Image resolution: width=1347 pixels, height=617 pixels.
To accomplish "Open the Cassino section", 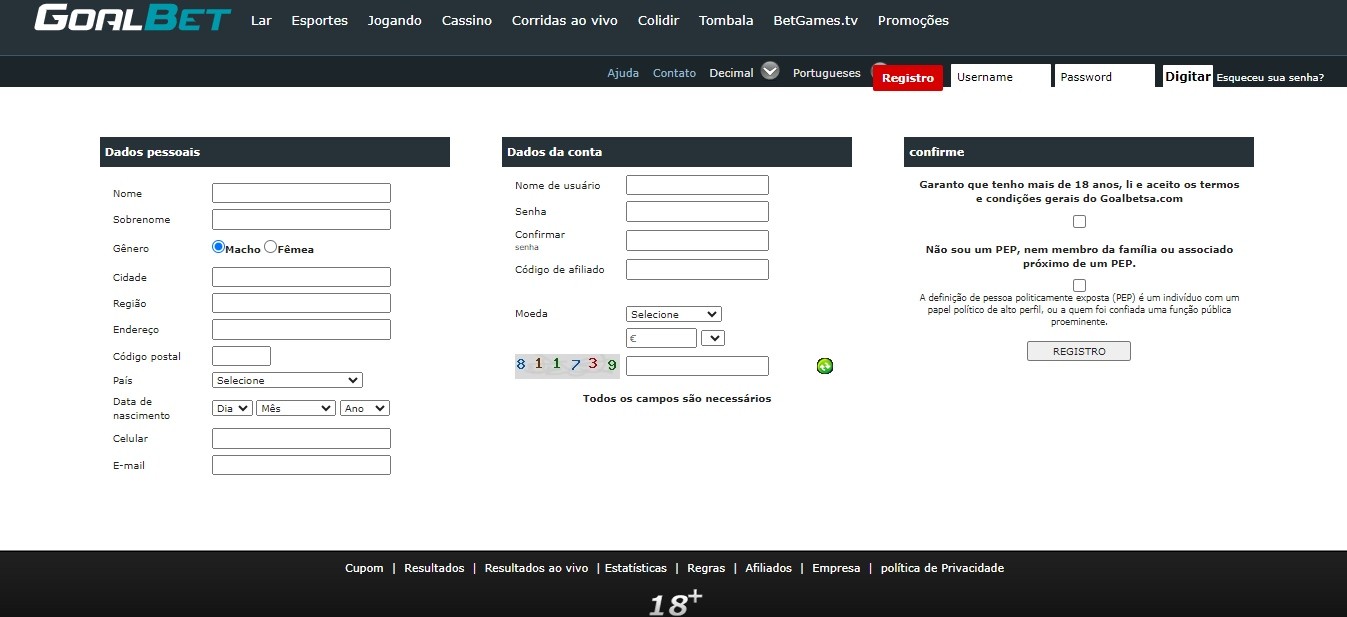I will tap(466, 19).
